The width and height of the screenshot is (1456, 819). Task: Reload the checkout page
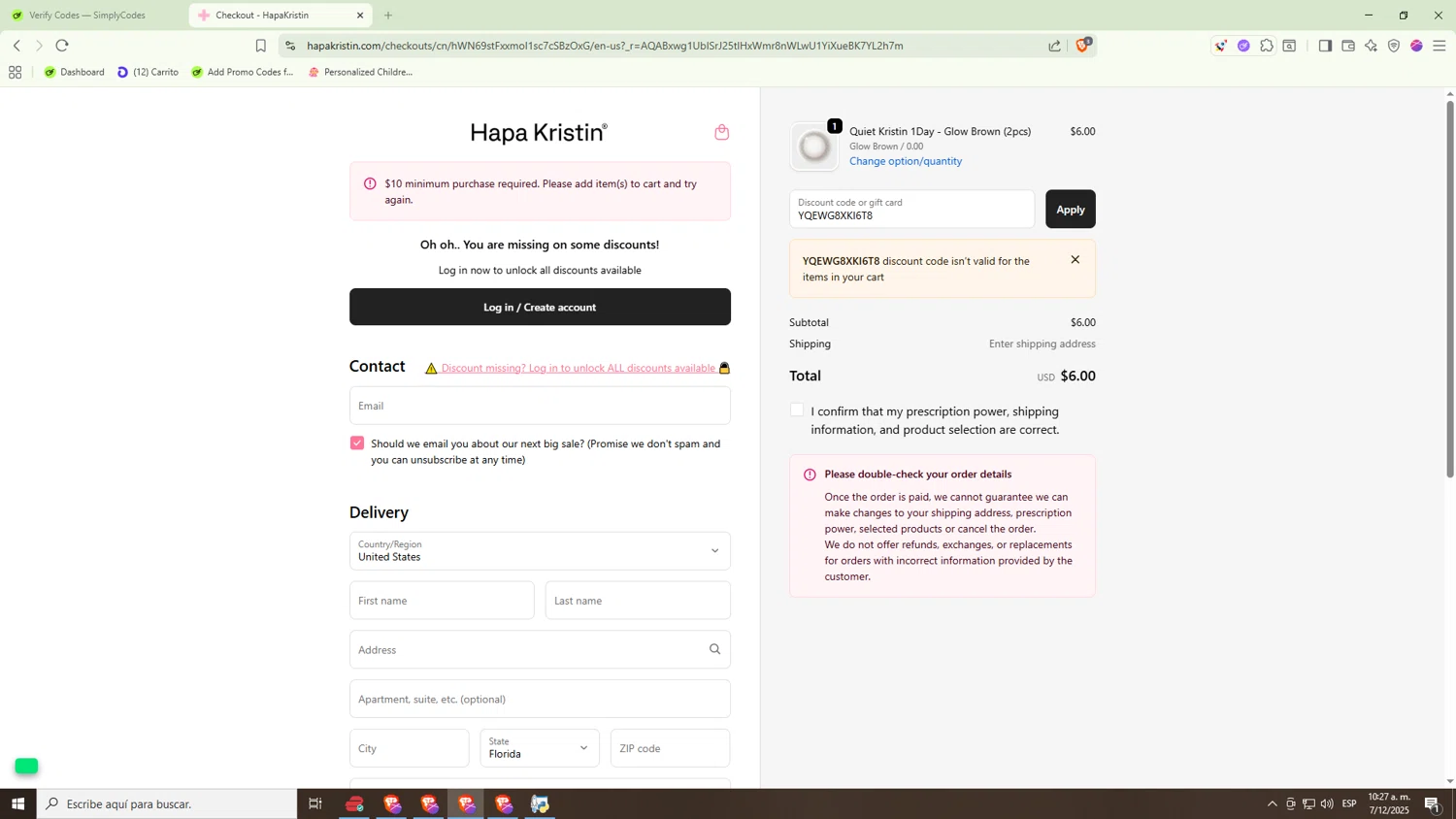[x=62, y=46]
